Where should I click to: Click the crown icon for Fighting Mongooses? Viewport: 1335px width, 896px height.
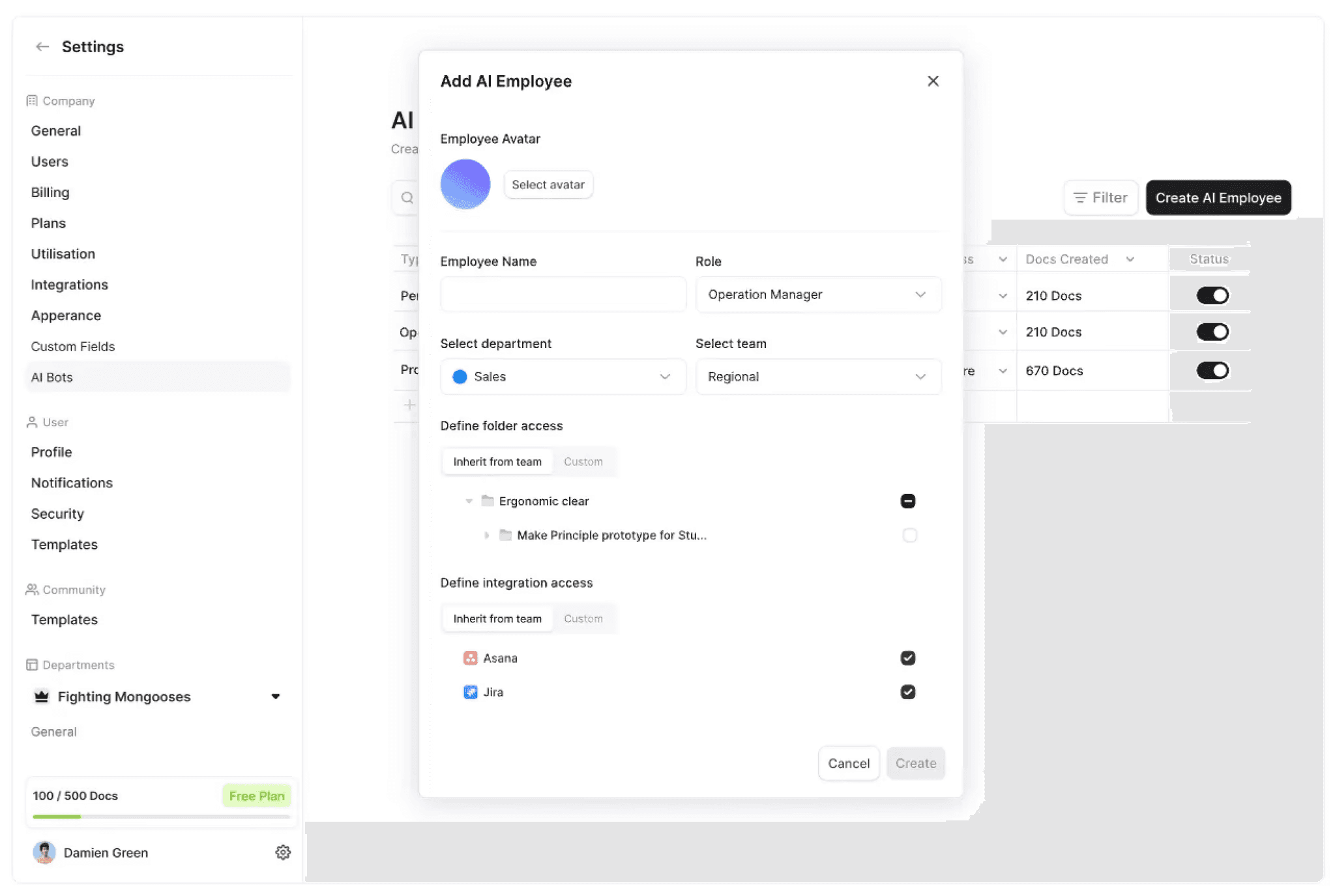[x=42, y=696]
